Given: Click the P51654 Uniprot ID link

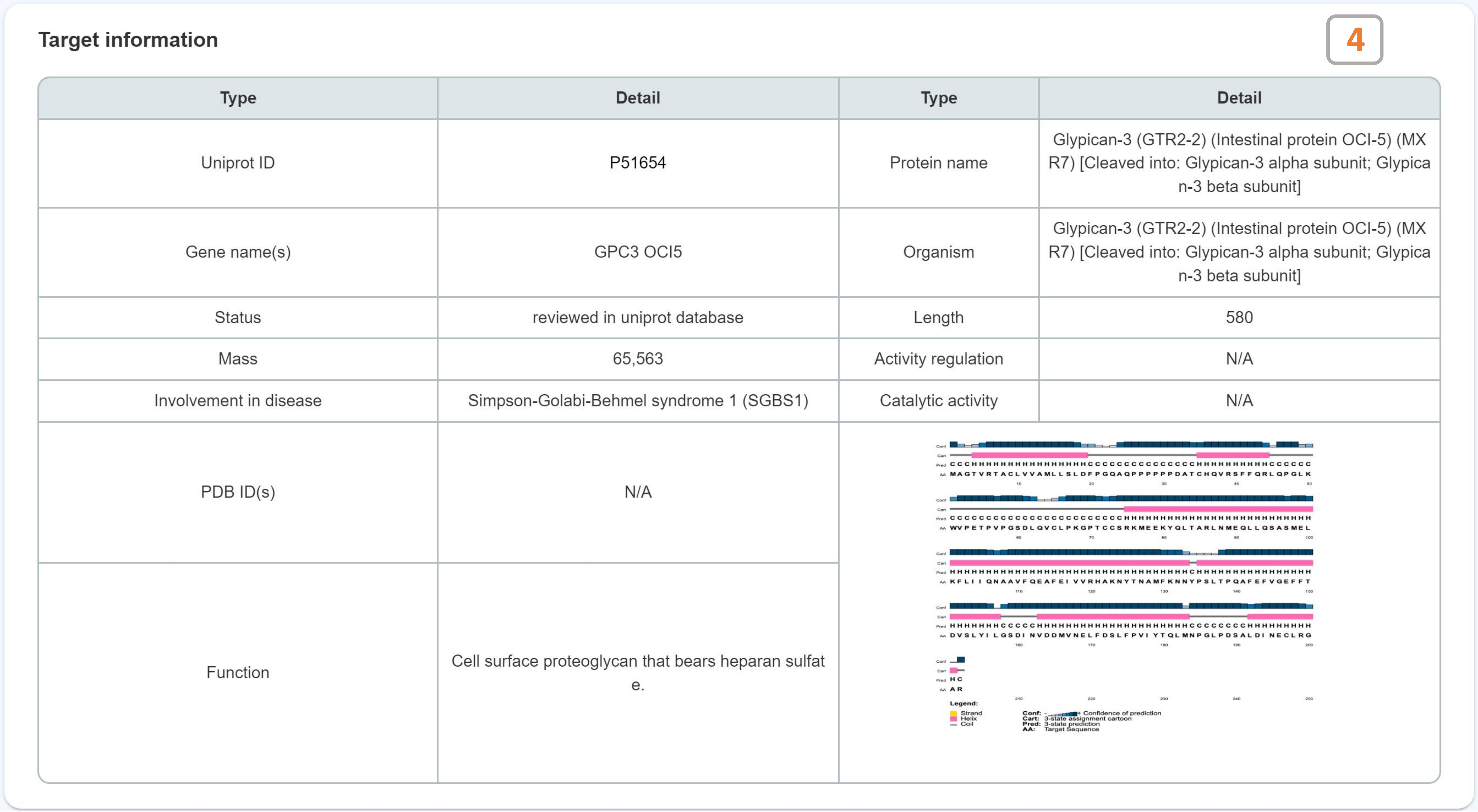Looking at the screenshot, I should click(637, 163).
